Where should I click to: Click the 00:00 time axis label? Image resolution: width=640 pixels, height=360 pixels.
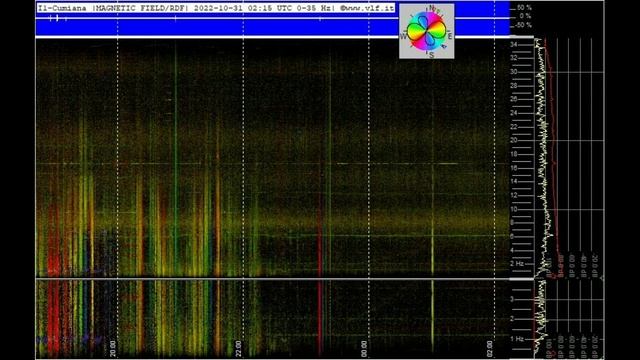click(x=364, y=349)
